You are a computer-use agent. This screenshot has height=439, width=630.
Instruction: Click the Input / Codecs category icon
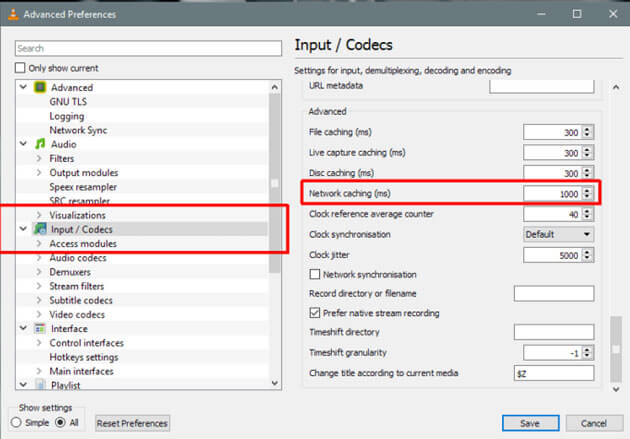[x=40, y=229]
